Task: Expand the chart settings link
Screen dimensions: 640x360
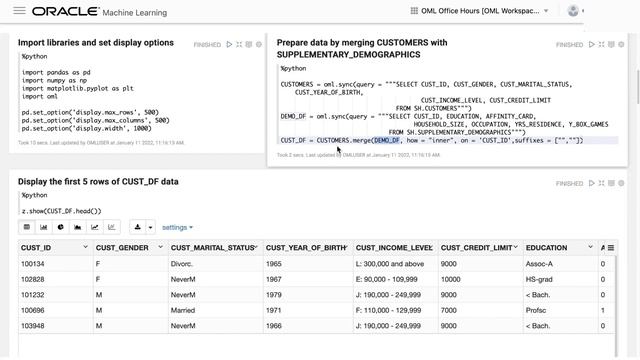Action: pos(177,227)
